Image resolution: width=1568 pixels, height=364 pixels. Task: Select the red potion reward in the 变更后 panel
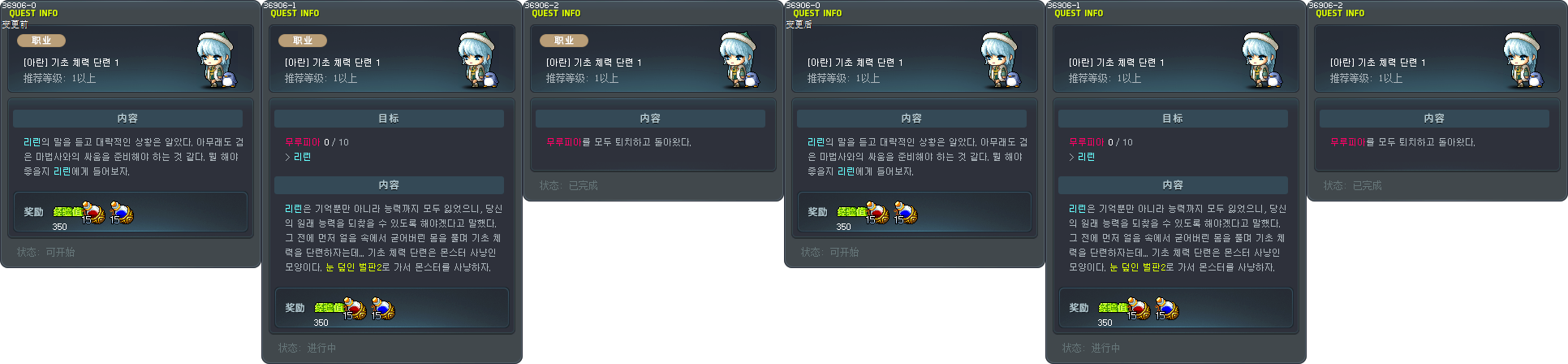[877, 213]
